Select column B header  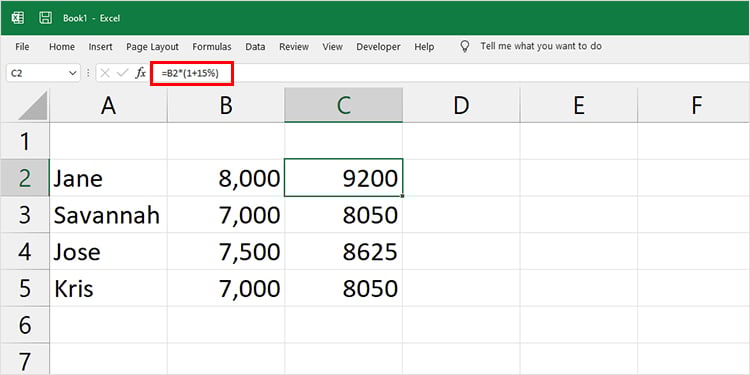226,106
